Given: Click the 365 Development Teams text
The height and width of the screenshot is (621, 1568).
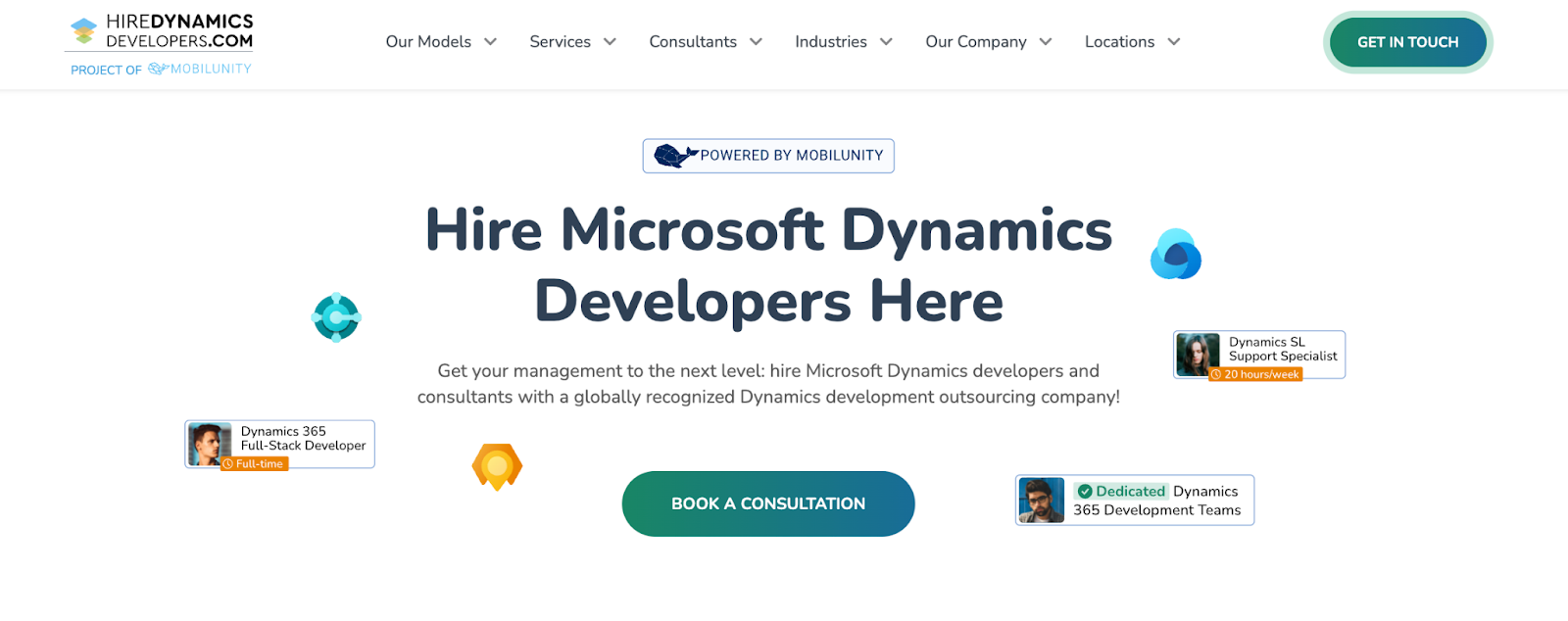Looking at the screenshot, I should [1156, 510].
